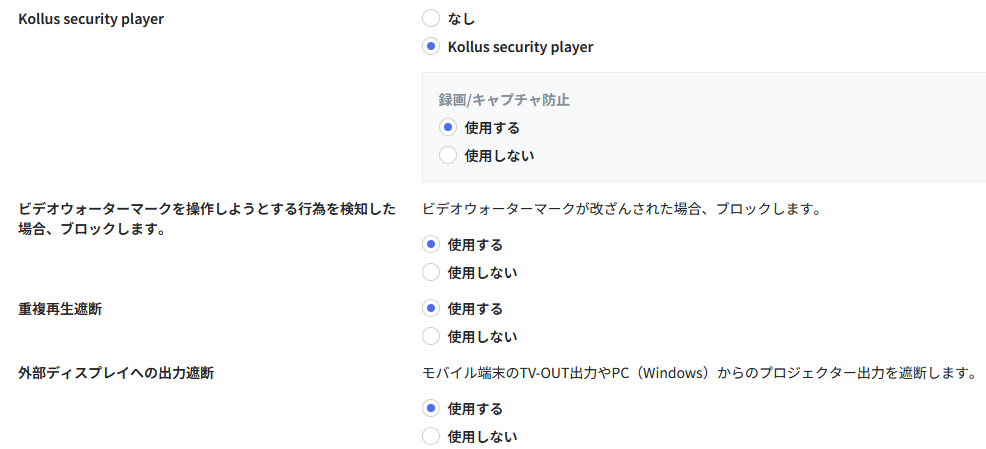The width and height of the screenshot is (986, 449).
Task: Choose the 'Kollus security player' radio option
Action: (431, 47)
